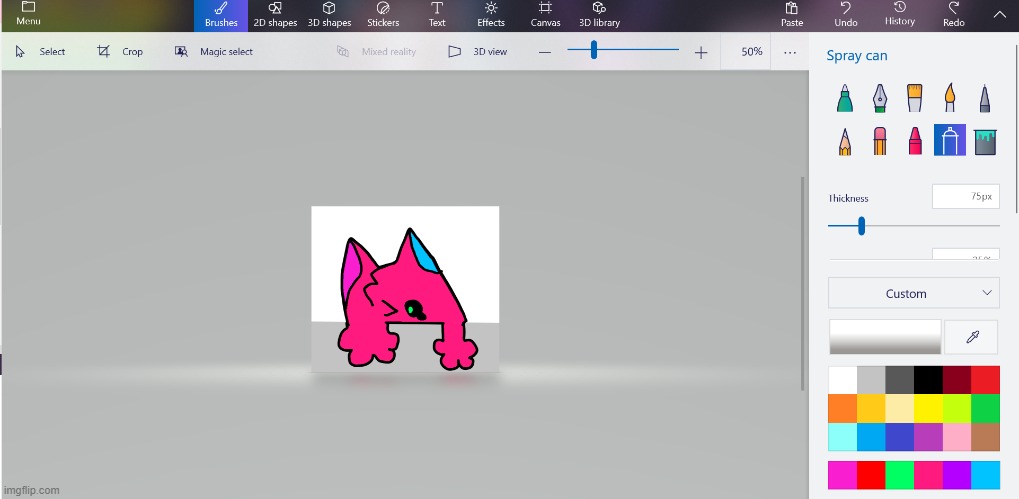Click the Redo button
The image size is (1019, 499).
click(953, 16)
